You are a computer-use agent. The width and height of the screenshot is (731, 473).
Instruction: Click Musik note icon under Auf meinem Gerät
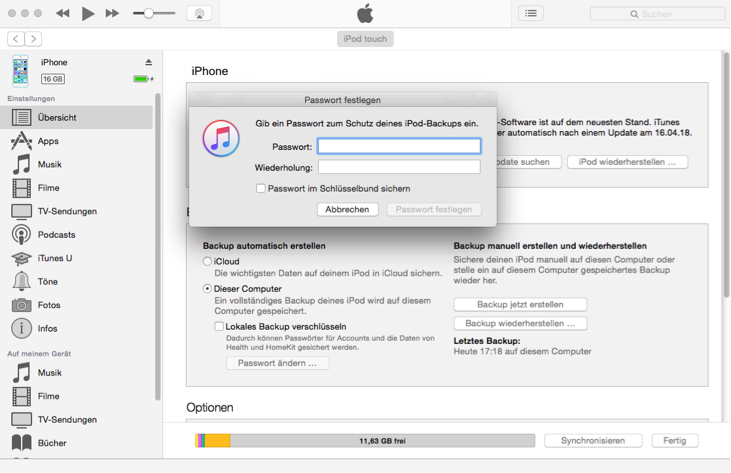[21, 373]
